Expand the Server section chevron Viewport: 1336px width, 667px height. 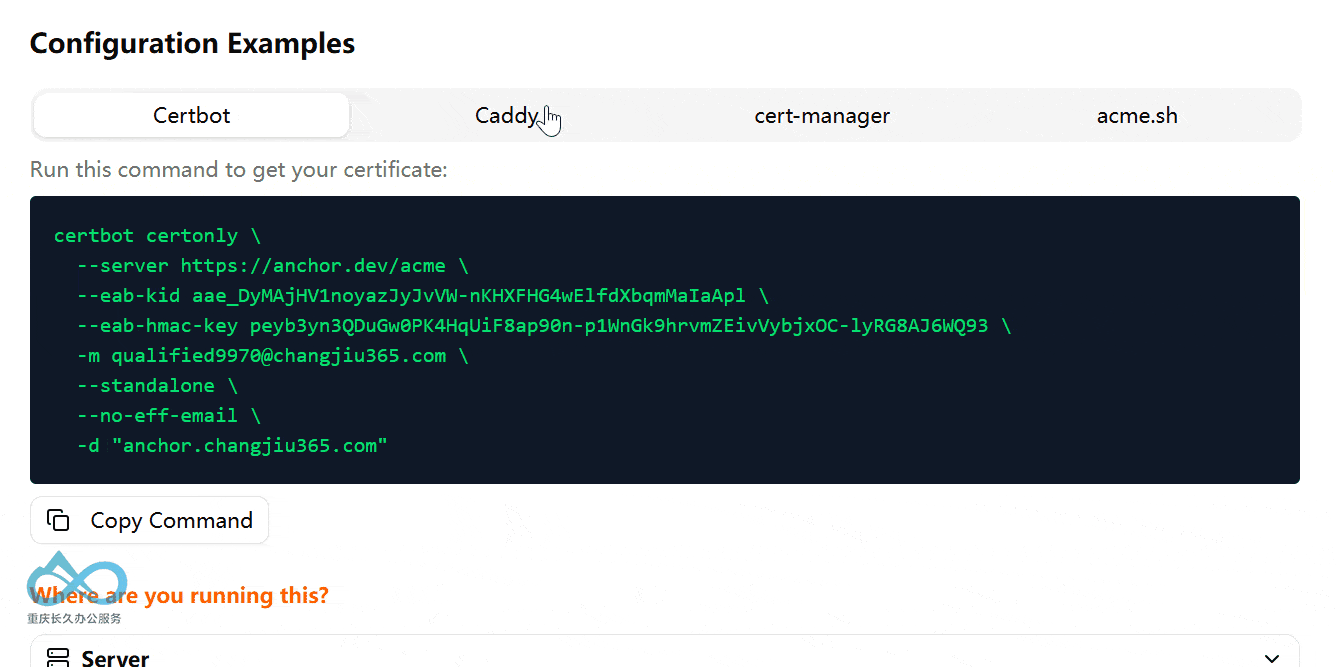[1272, 658]
